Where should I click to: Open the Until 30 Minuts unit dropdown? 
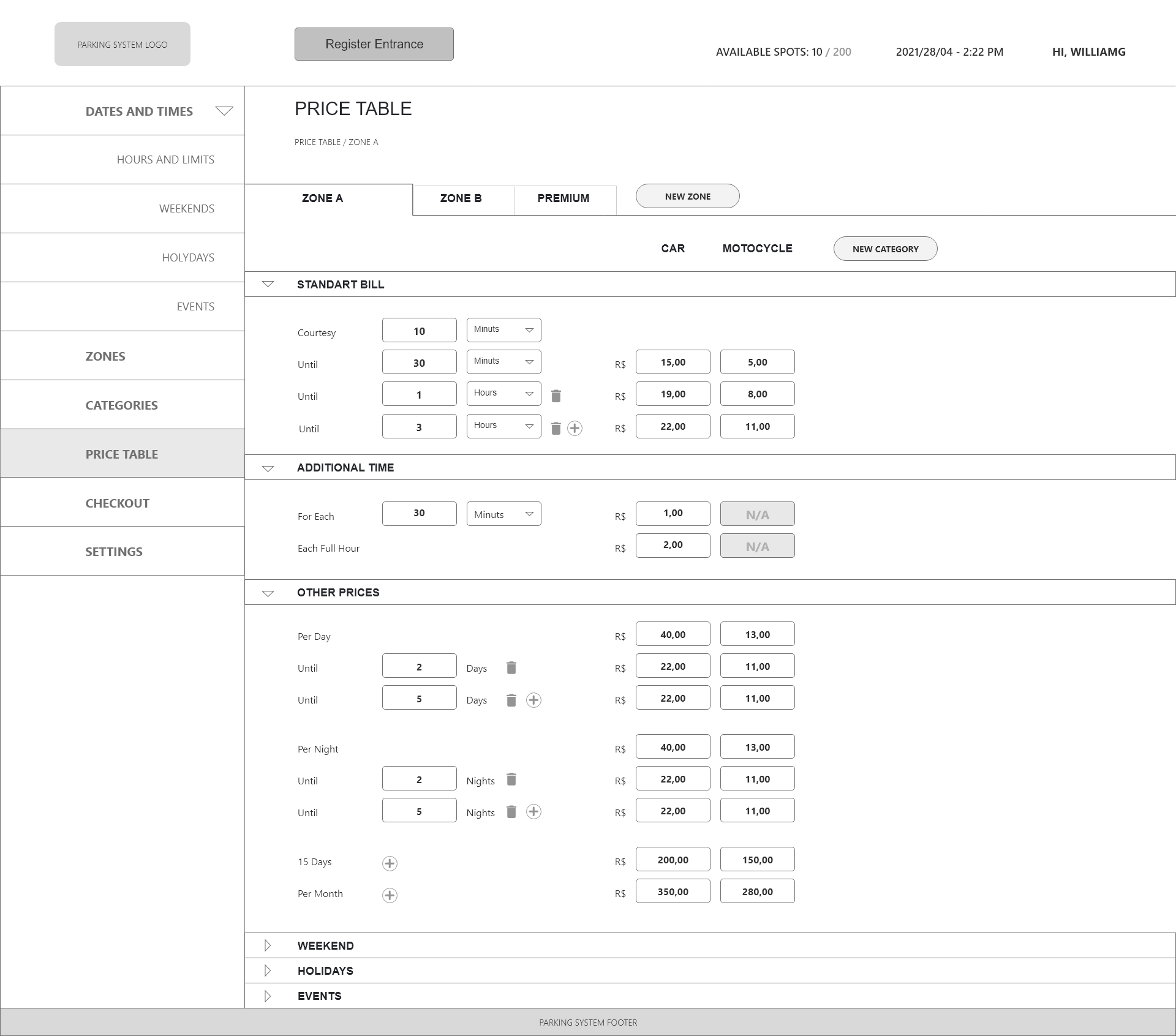(503, 362)
